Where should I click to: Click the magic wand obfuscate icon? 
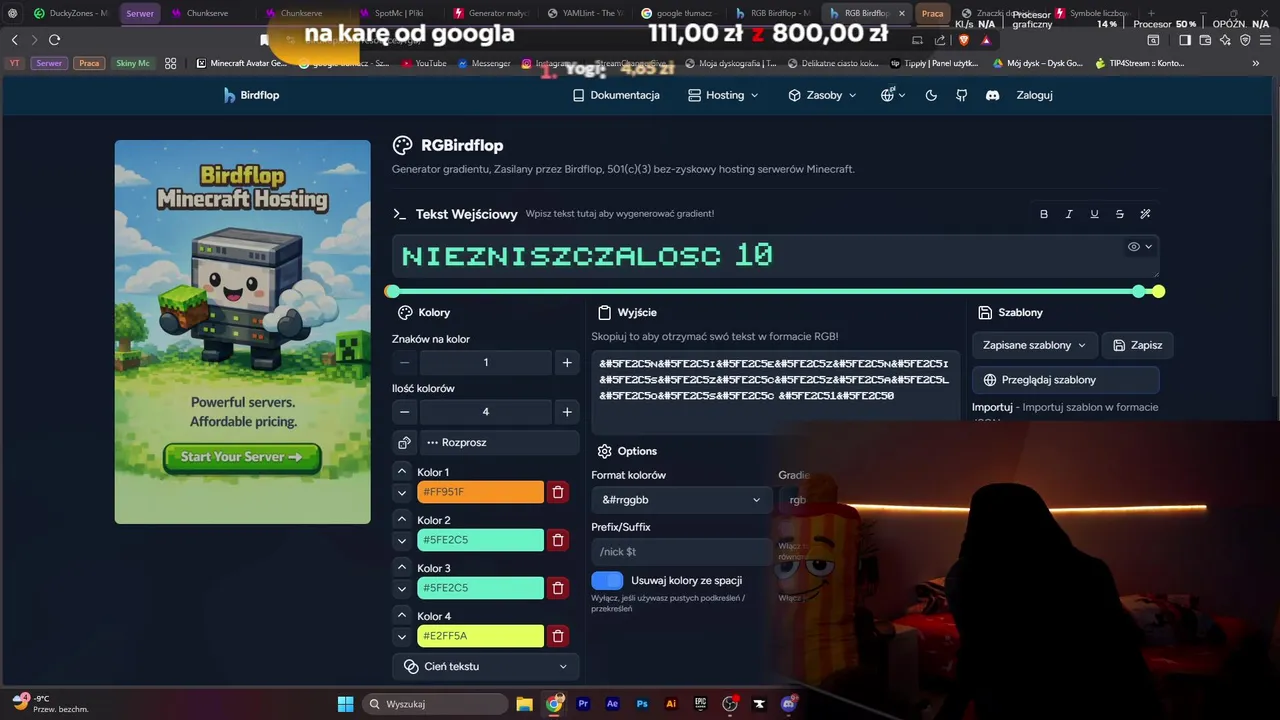(1145, 214)
